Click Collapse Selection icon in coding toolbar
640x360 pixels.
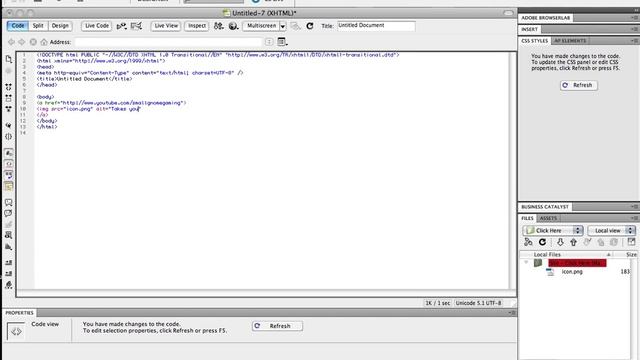click(9, 98)
